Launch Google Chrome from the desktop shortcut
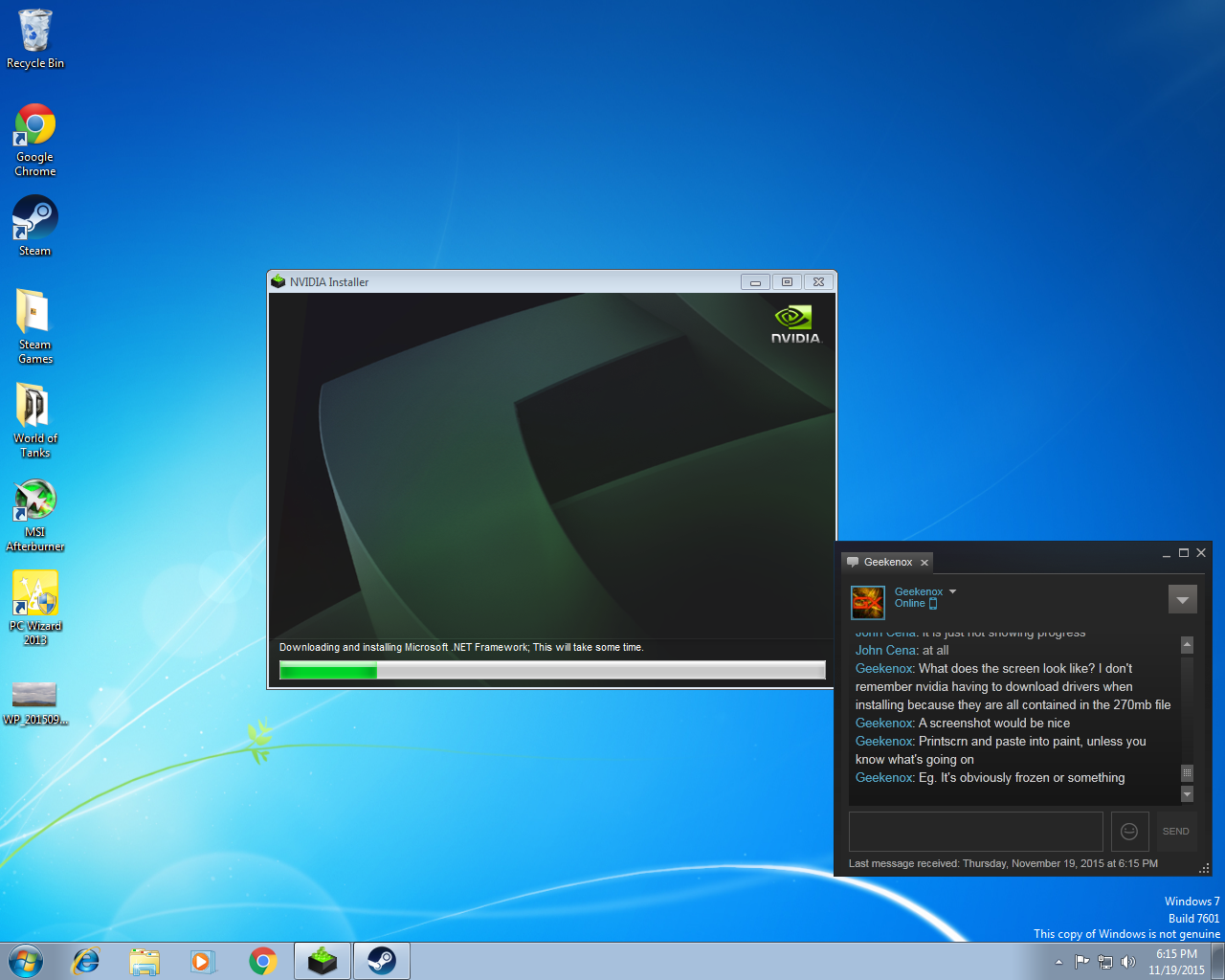This screenshot has height=980, width=1225. pyautogui.click(x=35, y=140)
